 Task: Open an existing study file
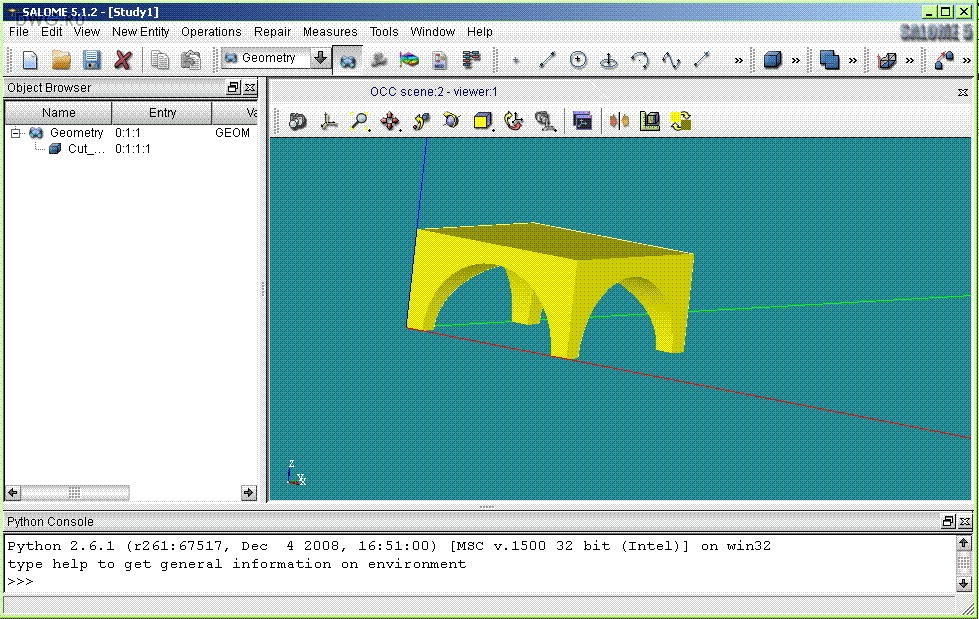pos(61,60)
